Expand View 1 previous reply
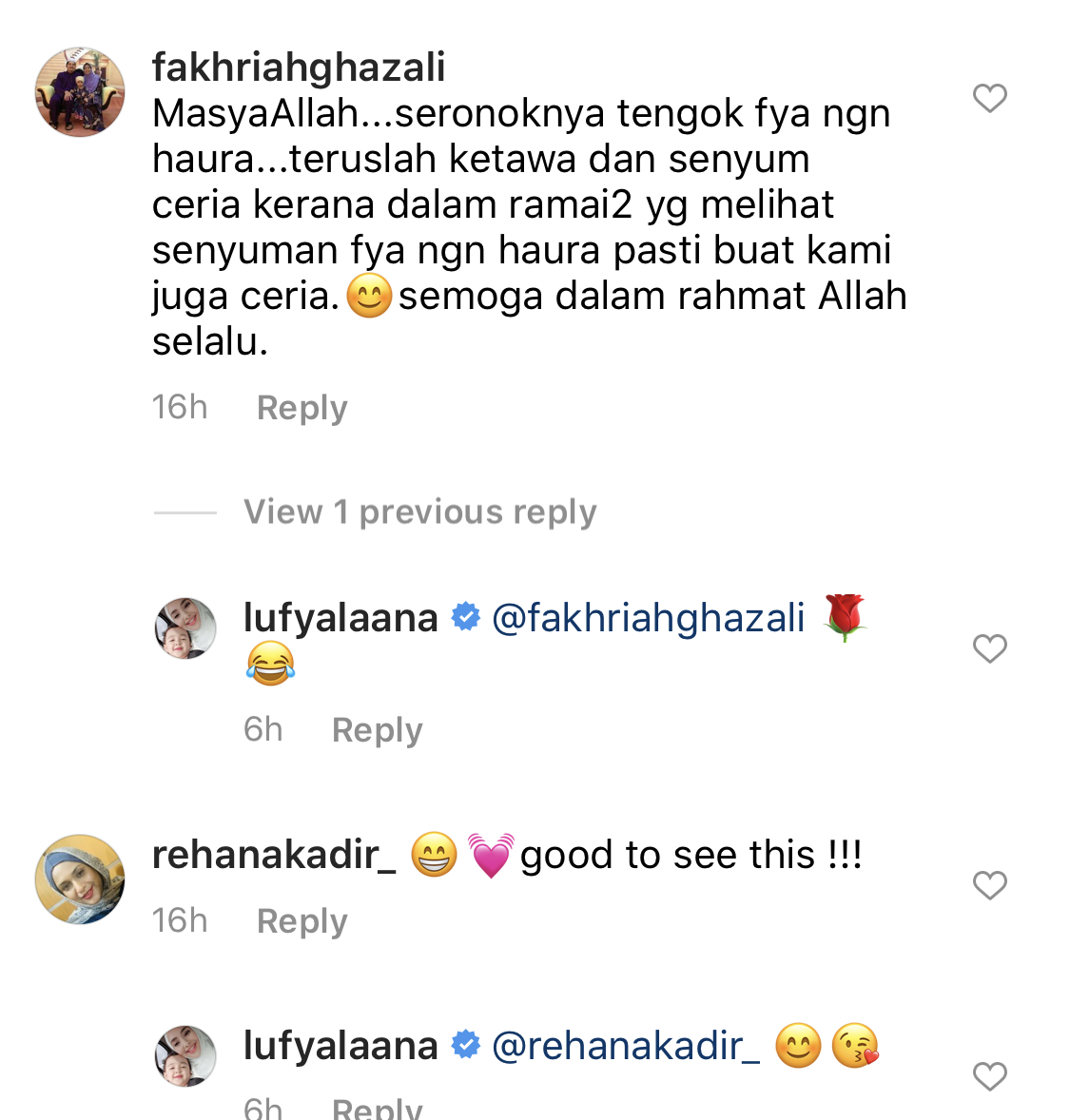Screen dimensions: 1070x1120 [x=420, y=512]
